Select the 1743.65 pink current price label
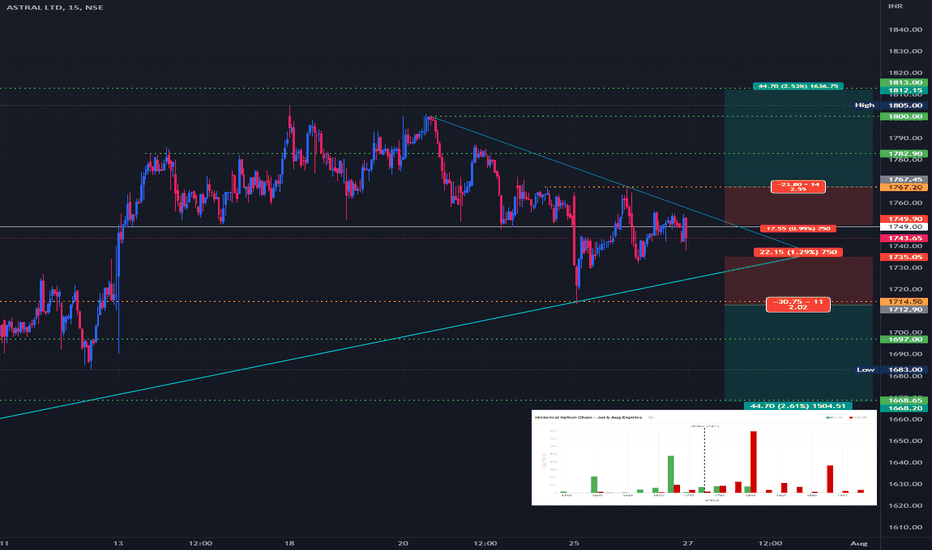This screenshot has width=932, height=550. pos(903,238)
